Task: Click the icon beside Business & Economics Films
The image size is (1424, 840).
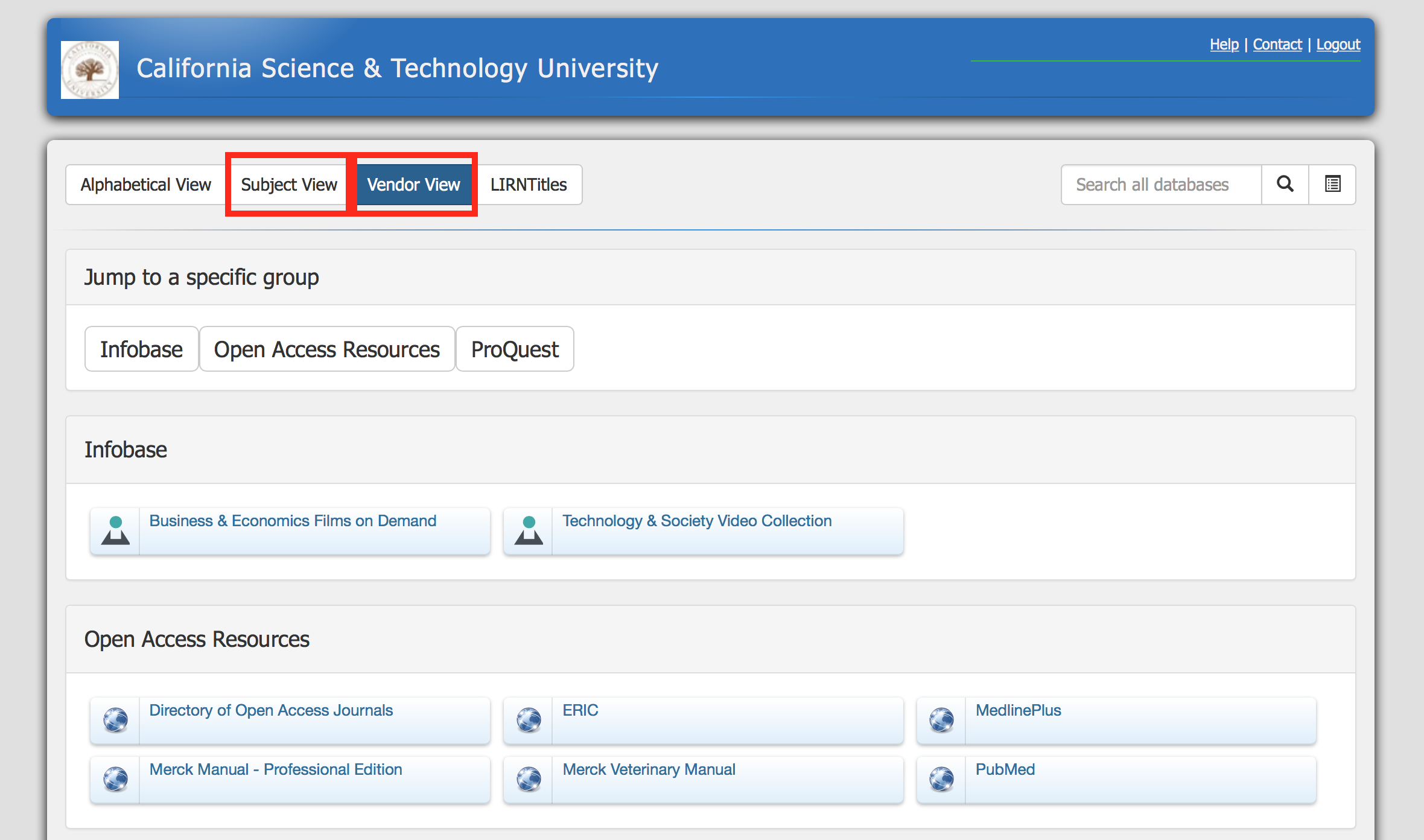Action: pyautogui.click(x=115, y=531)
